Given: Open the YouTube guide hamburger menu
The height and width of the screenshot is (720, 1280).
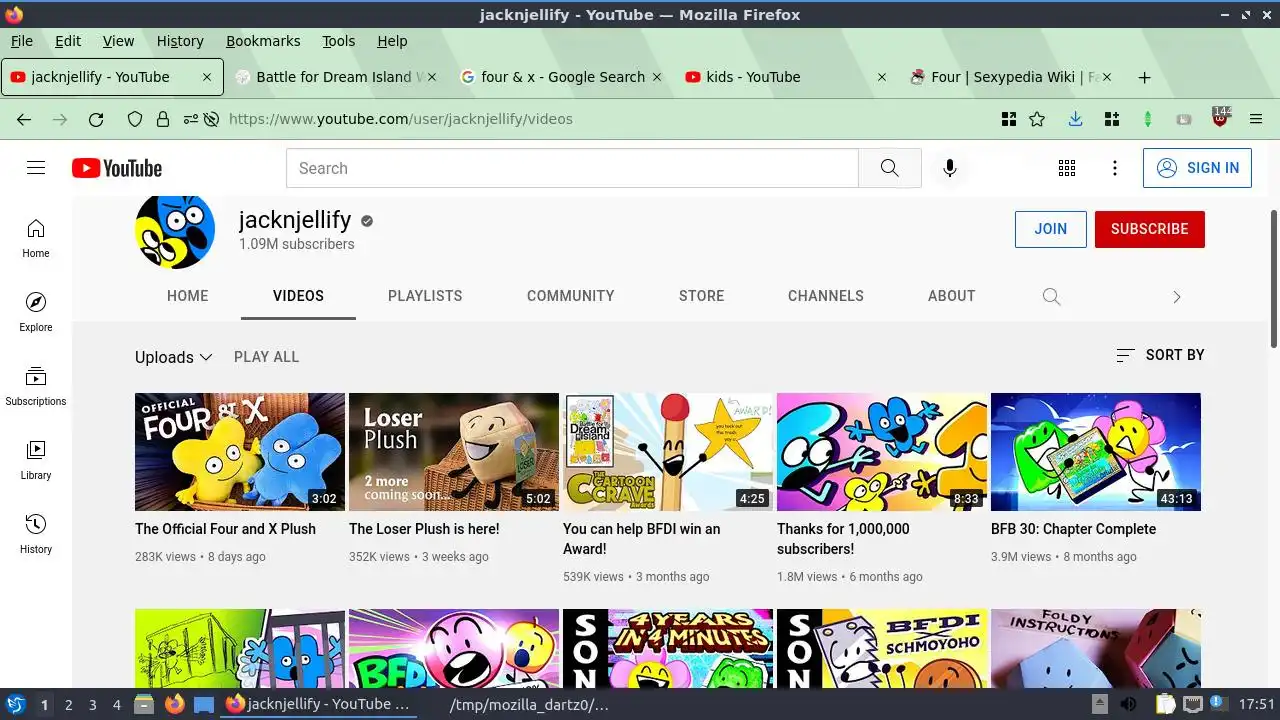Looking at the screenshot, I should coord(36,168).
